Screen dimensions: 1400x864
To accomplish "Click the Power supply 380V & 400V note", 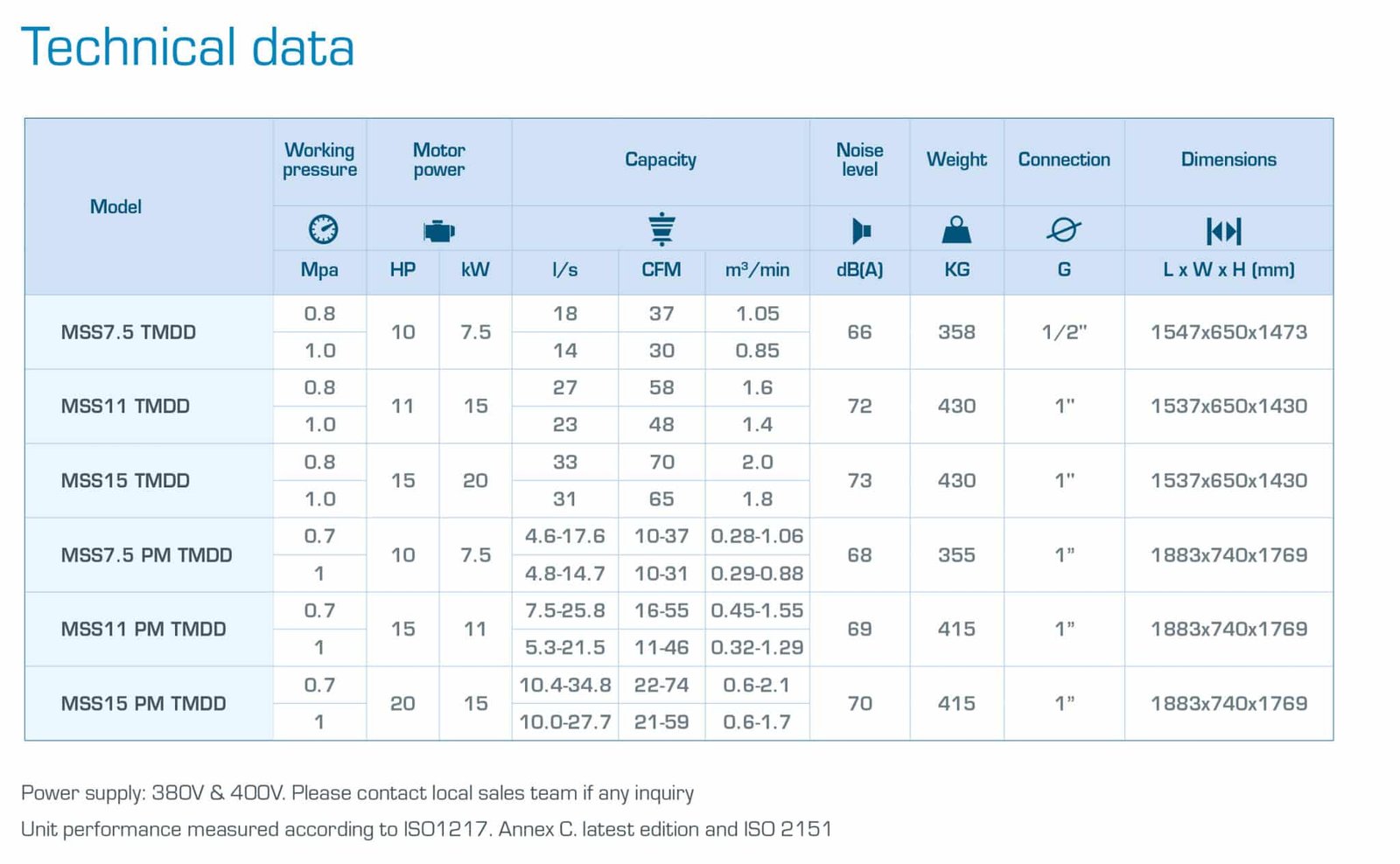I will [x=357, y=793].
